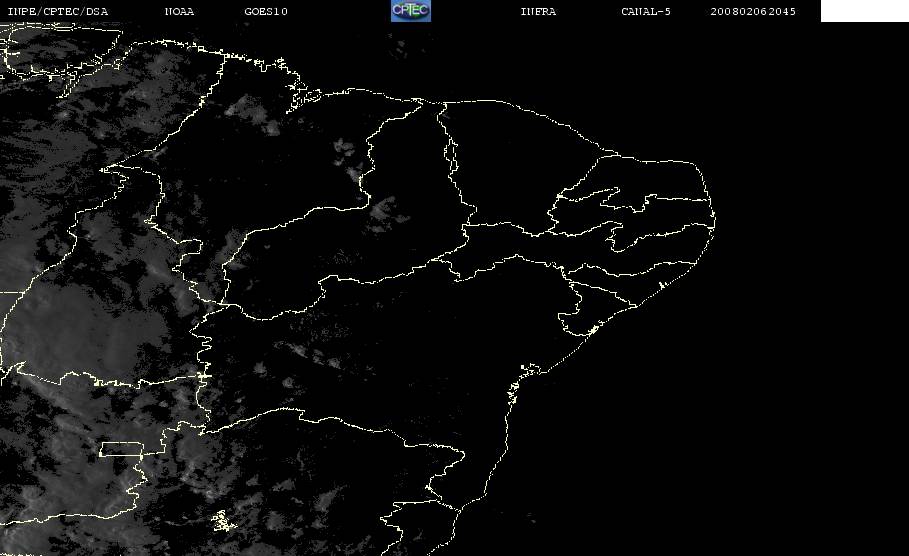
Task: Click the NOAA label in header
Action: 179,12
